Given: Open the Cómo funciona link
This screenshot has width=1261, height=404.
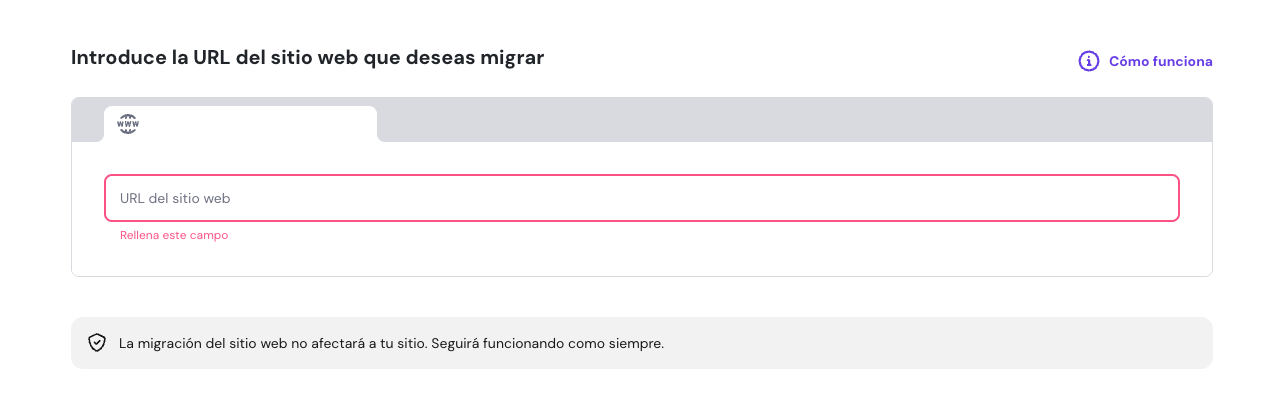Looking at the screenshot, I should coord(1160,61).
